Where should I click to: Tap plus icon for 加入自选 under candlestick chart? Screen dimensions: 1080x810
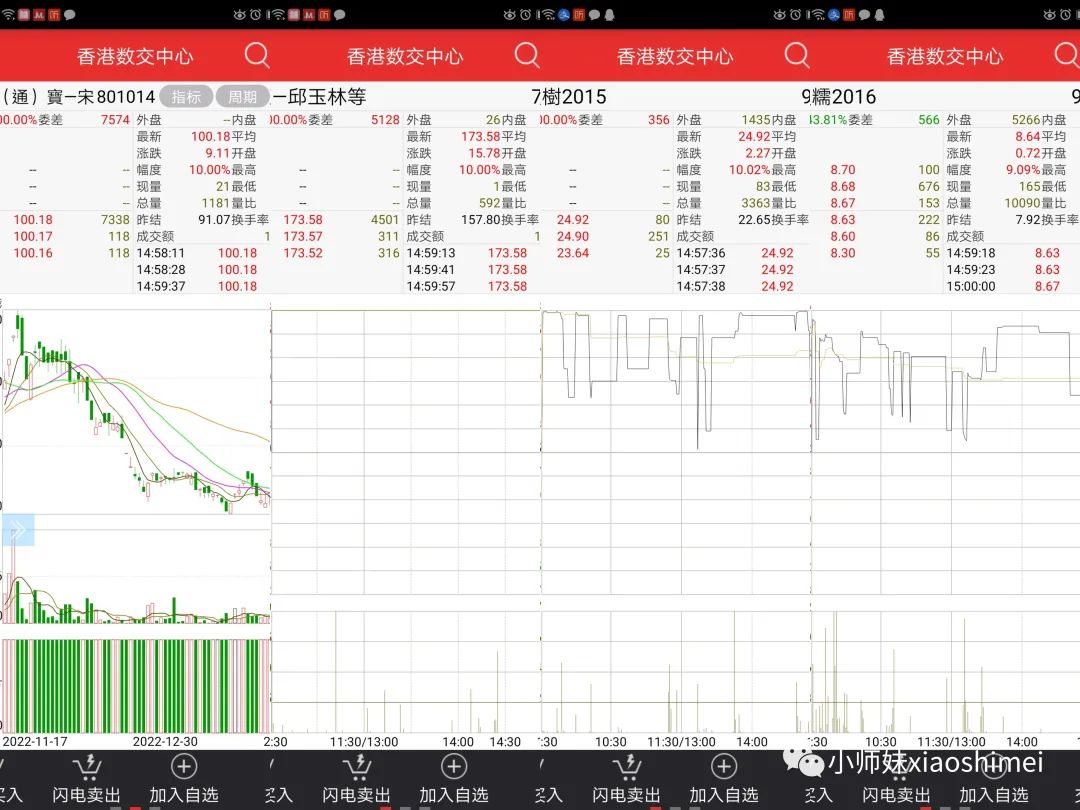tap(184, 767)
